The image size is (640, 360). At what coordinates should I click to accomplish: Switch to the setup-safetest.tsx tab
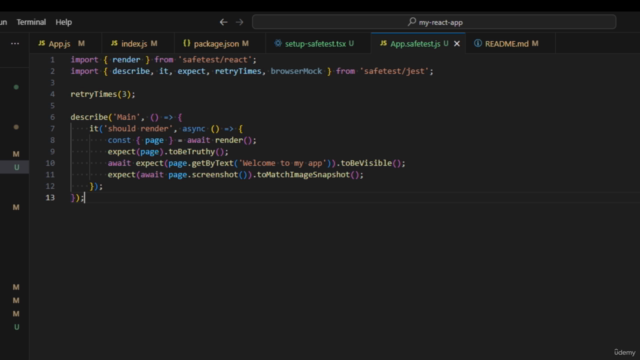pyautogui.click(x=318, y=44)
